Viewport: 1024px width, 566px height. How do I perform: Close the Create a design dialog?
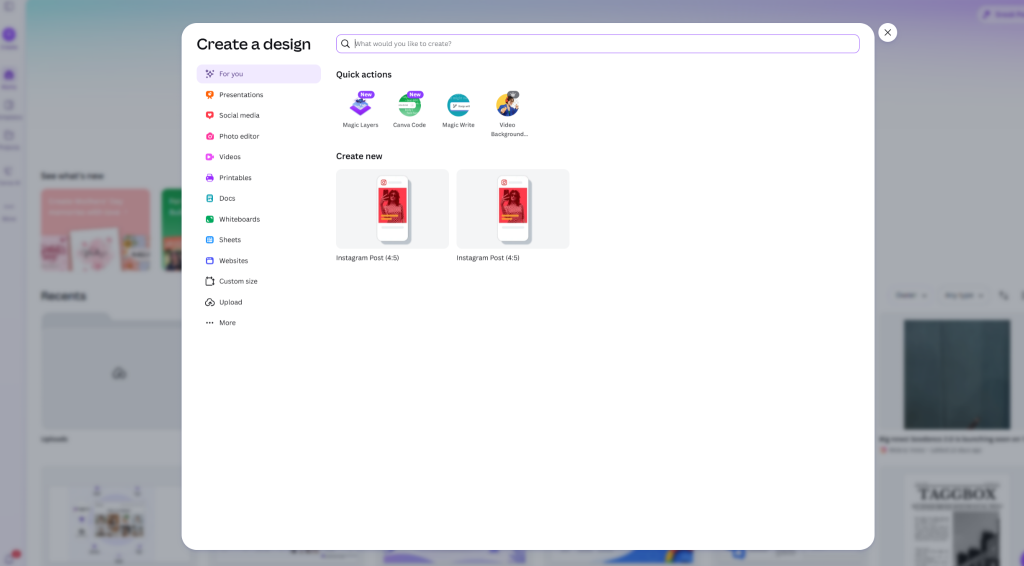click(888, 33)
